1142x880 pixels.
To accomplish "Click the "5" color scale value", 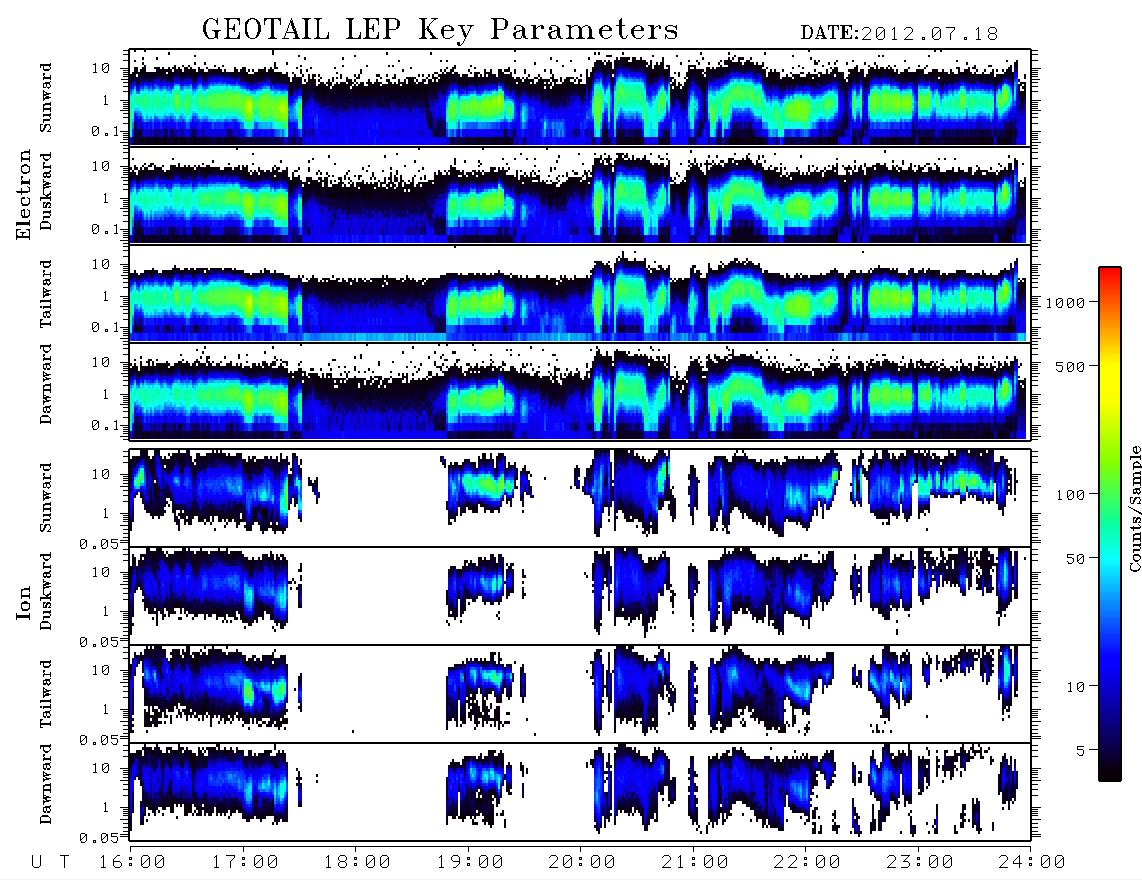I will [1080, 751].
